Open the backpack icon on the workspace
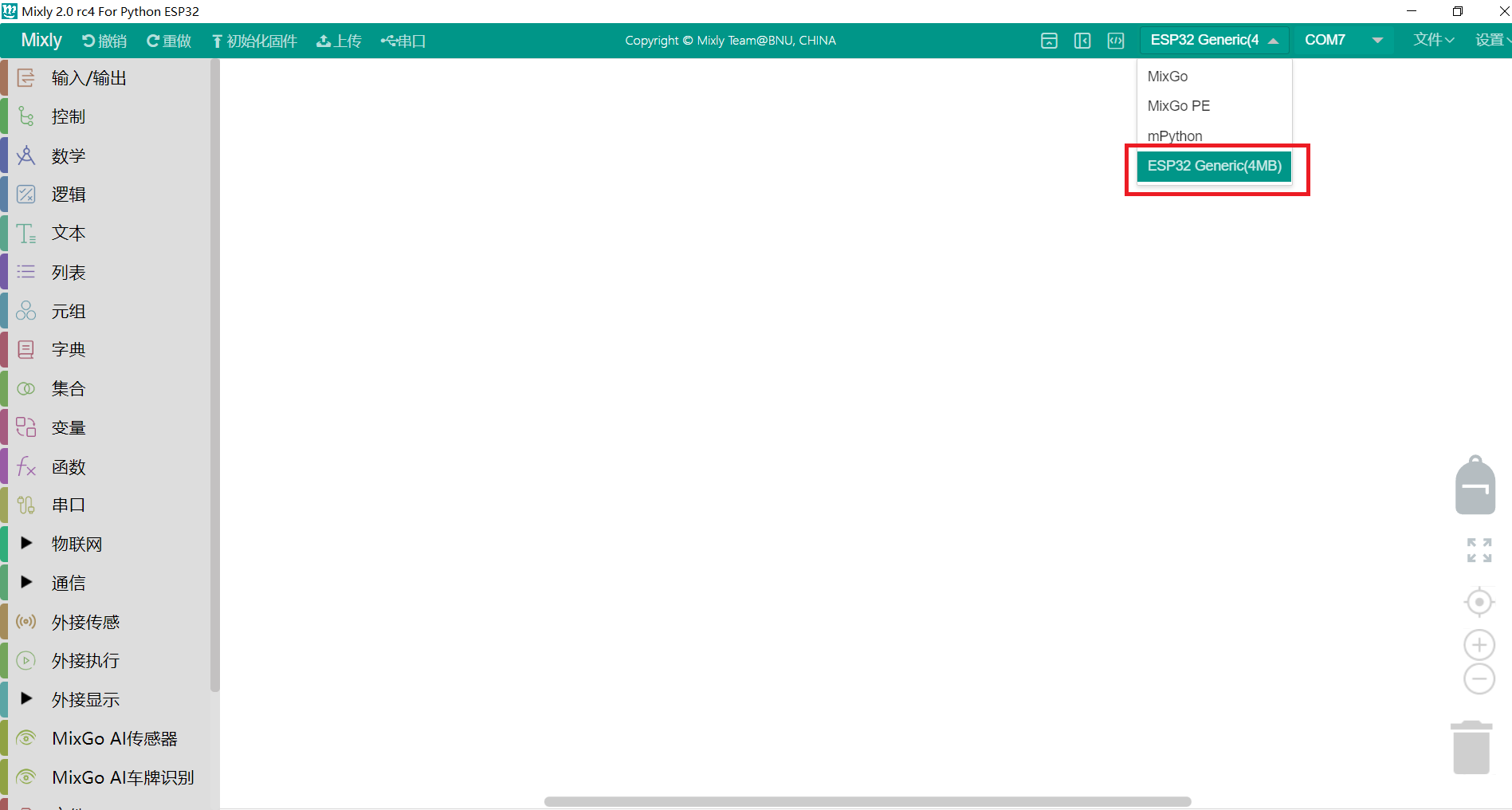 tap(1475, 485)
